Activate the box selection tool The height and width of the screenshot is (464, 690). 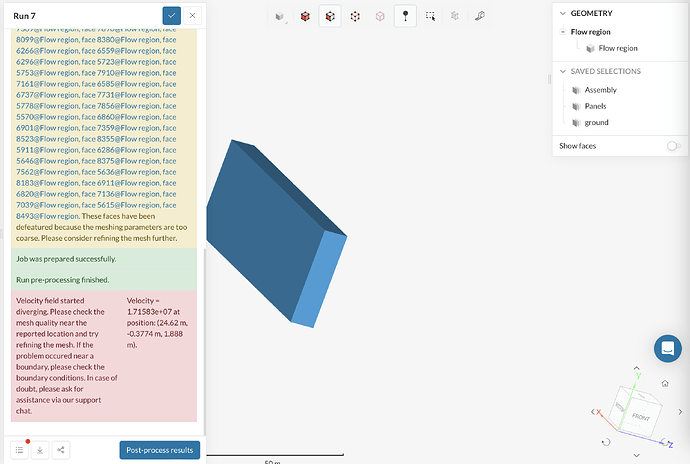coord(430,16)
